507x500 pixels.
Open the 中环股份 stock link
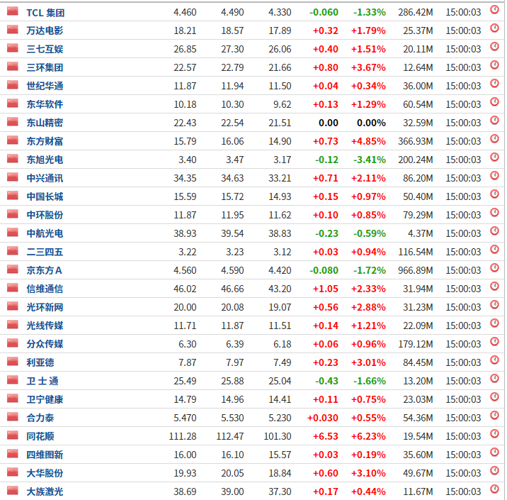(45, 215)
